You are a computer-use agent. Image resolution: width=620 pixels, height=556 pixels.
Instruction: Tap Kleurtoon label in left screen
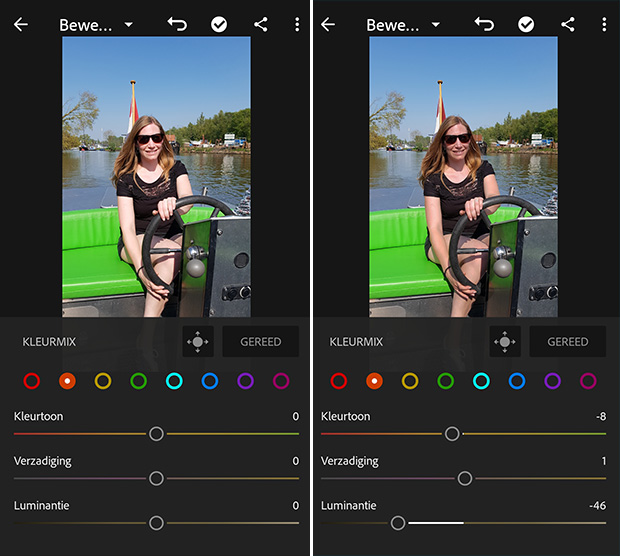coord(38,416)
